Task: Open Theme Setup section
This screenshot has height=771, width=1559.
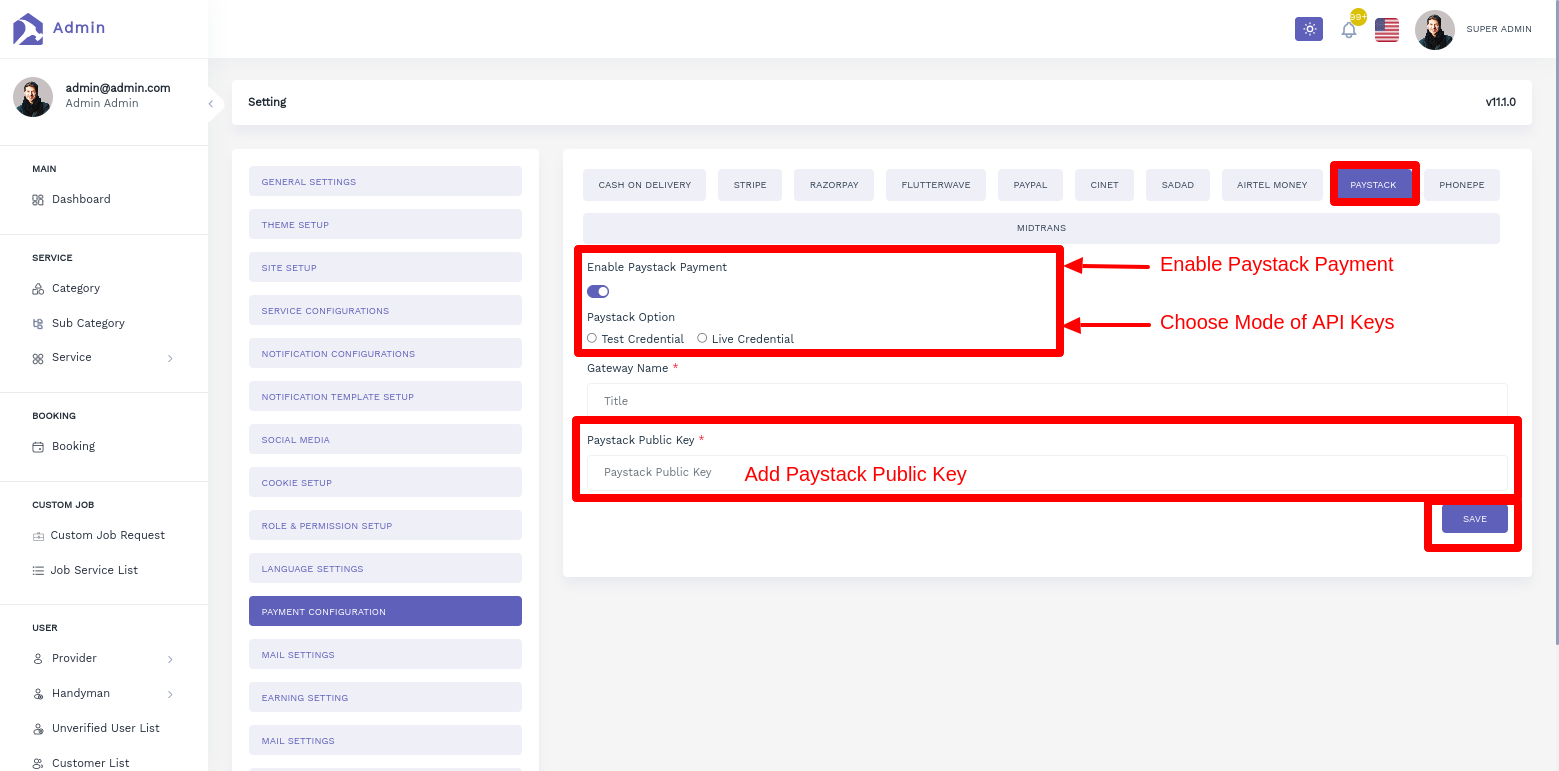Action: click(x=385, y=224)
